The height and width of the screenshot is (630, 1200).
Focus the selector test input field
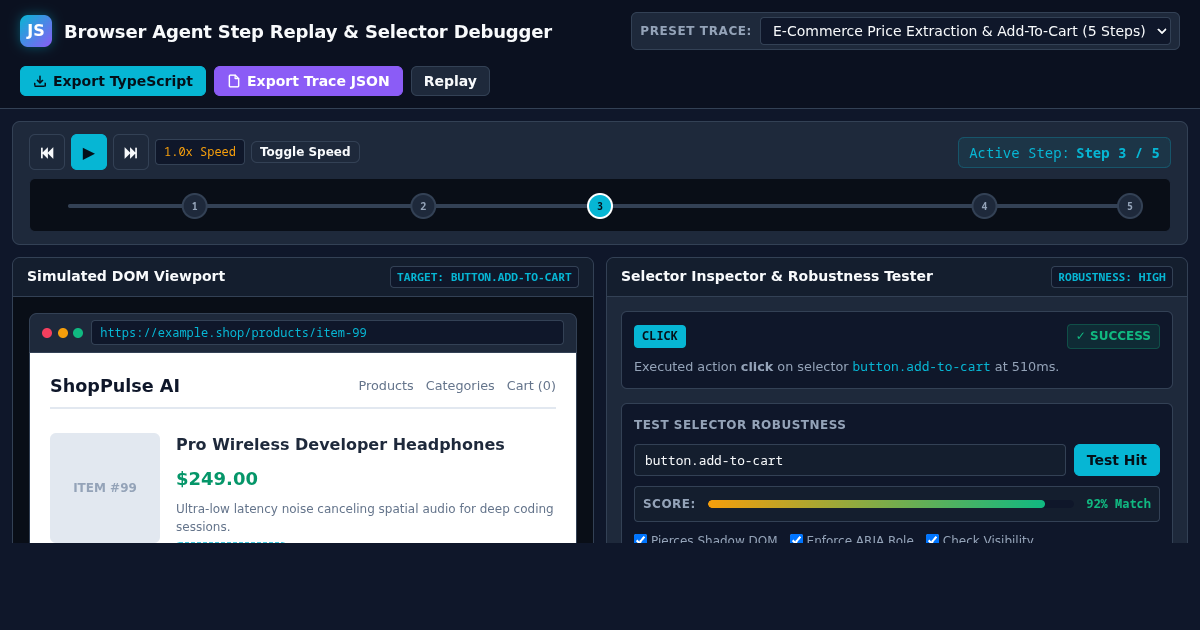850,460
